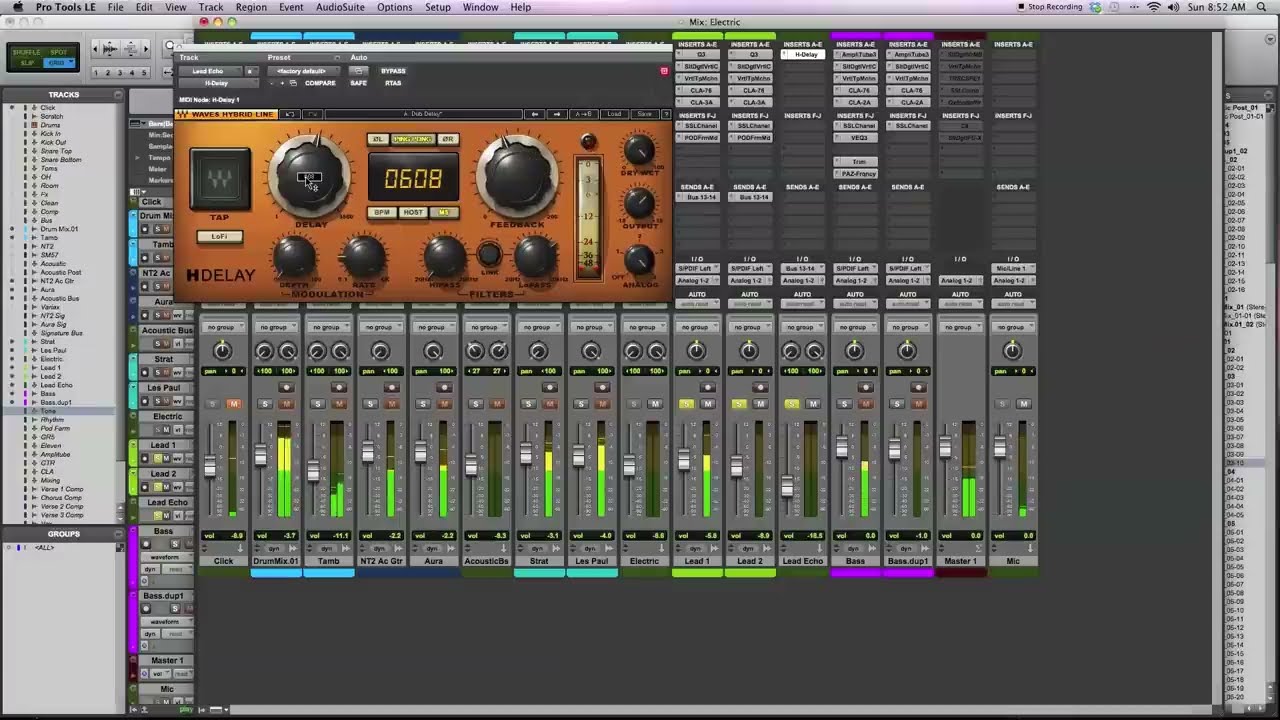This screenshot has width=1280, height=720.
Task: Click the Waves TAP tempo pad
Action: tap(219, 178)
